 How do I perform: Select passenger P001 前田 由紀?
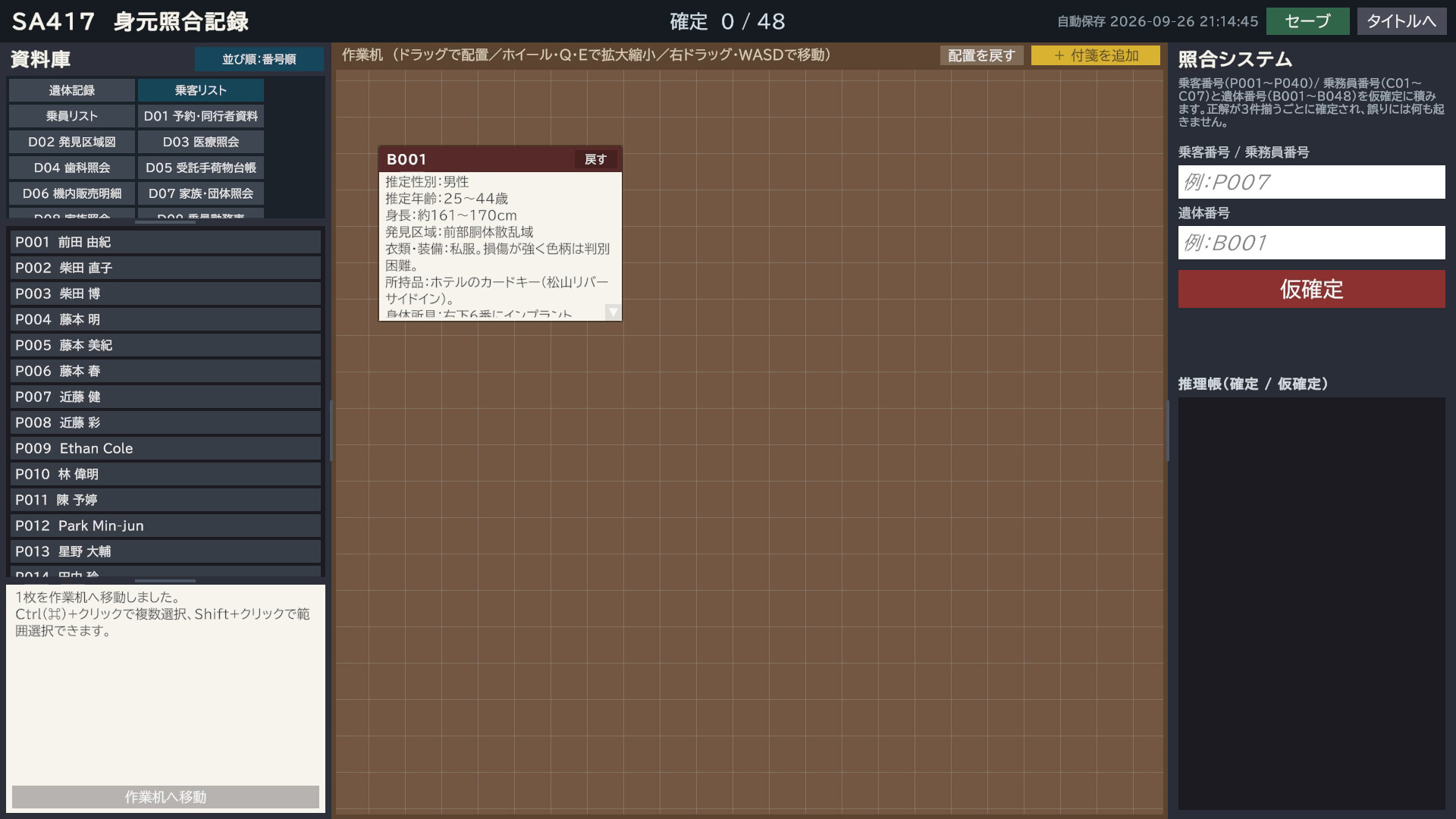point(165,242)
